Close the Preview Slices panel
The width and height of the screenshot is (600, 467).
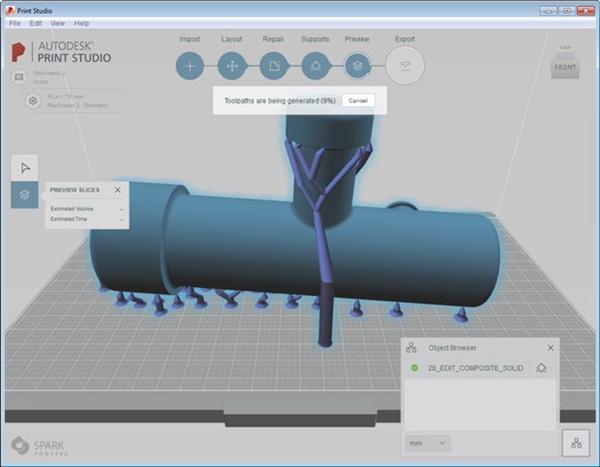pyautogui.click(x=117, y=189)
